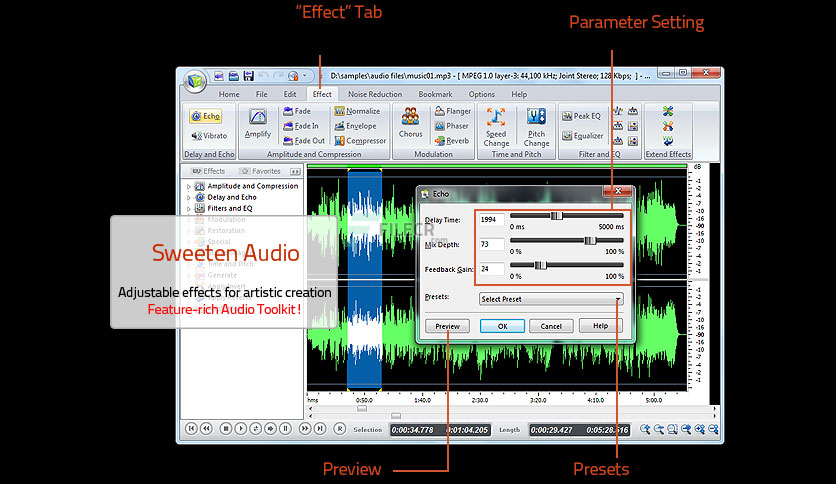Cancel the Echo dialog
Image resolution: width=836 pixels, height=484 pixels.
pos(551,326)
